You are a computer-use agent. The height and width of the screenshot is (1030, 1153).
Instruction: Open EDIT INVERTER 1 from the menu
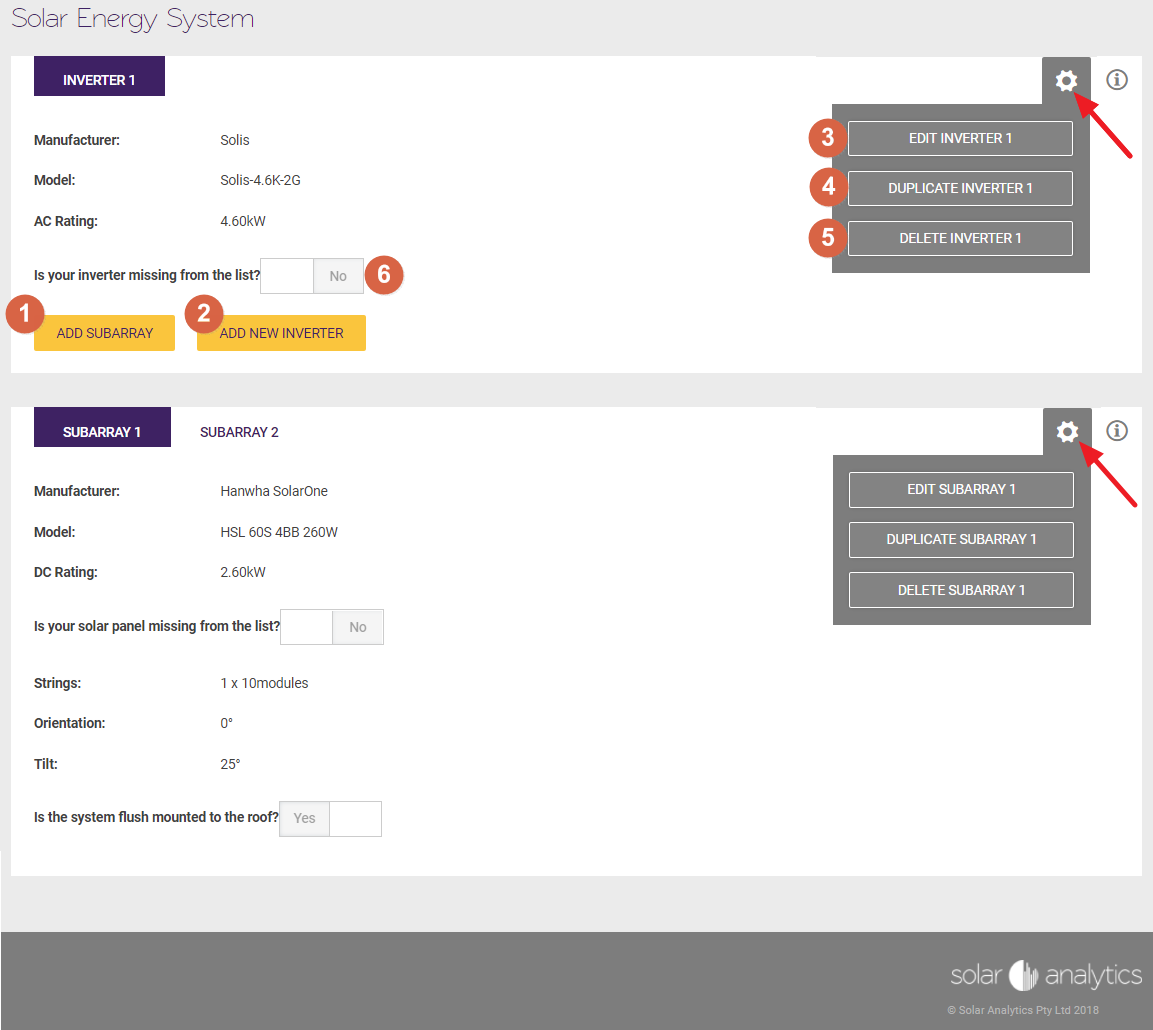tap(959, 138)
